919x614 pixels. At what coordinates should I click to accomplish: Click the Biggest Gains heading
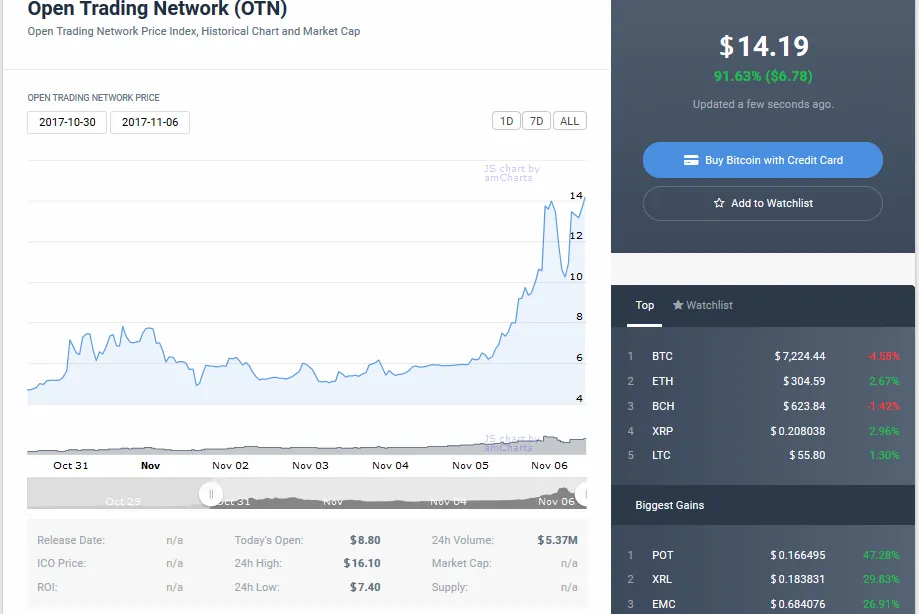670,505
